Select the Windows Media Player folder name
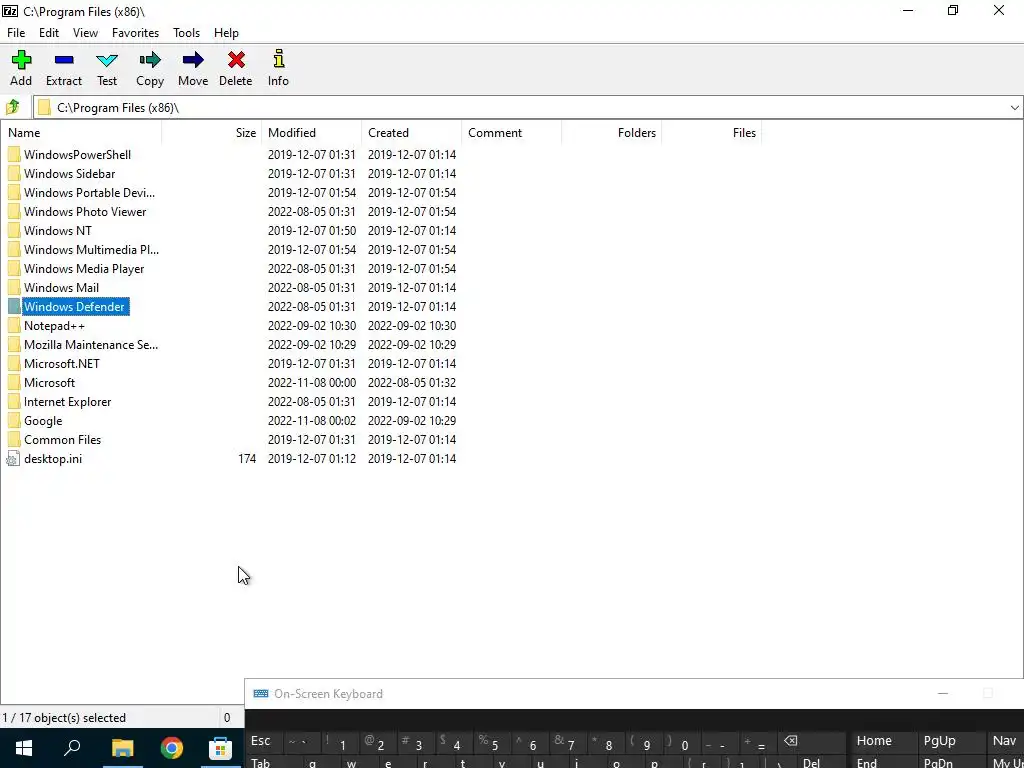Image resolution: width=1024 pixels, height=768 pixels. click(x=84, y=268)
